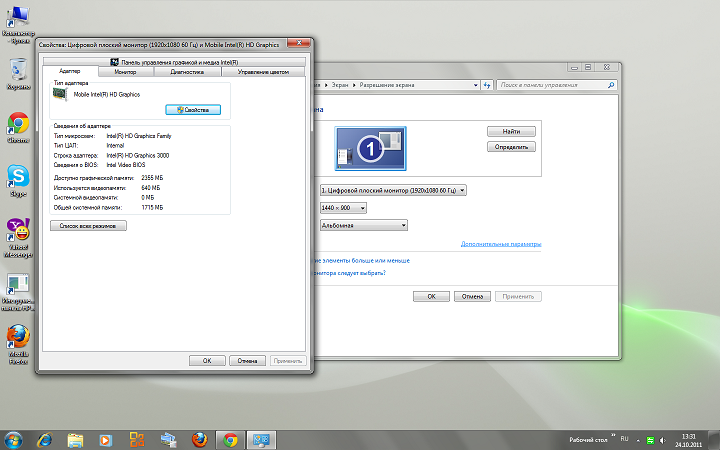The height and width of the screenshot is (450, 720).
Task: Switch to the Монитор tab
Action: (x=125, y=72)
